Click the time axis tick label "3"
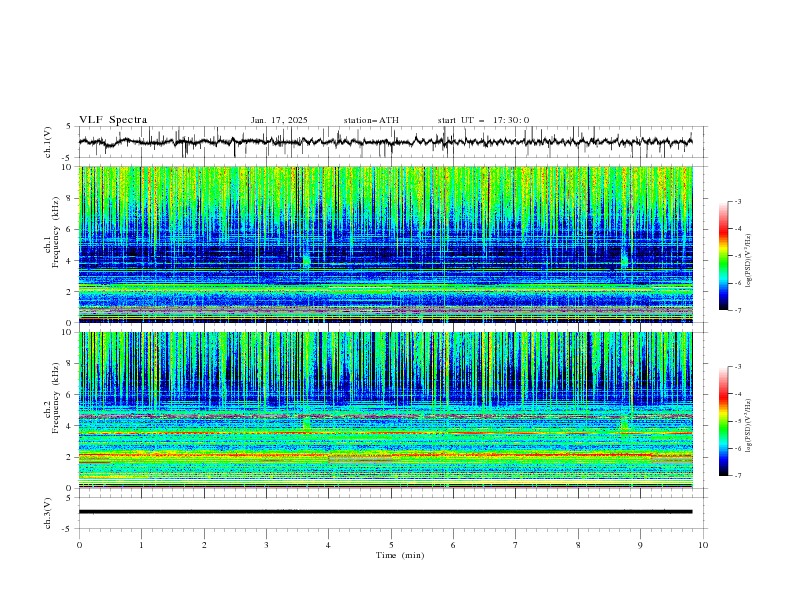This screenshot has width=792, height=612. [266, 545]
